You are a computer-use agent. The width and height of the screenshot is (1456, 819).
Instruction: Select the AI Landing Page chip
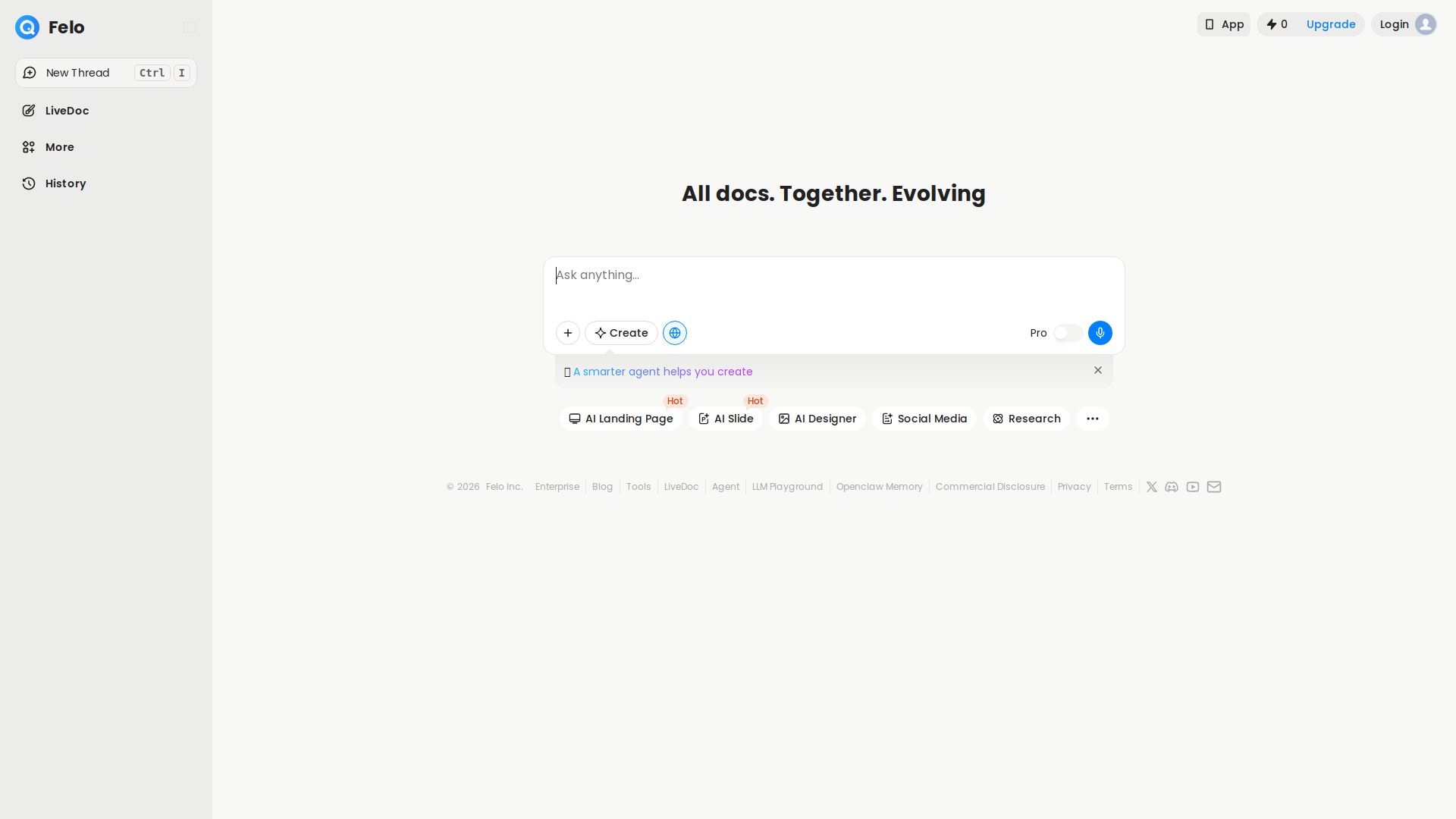(621, 419)
